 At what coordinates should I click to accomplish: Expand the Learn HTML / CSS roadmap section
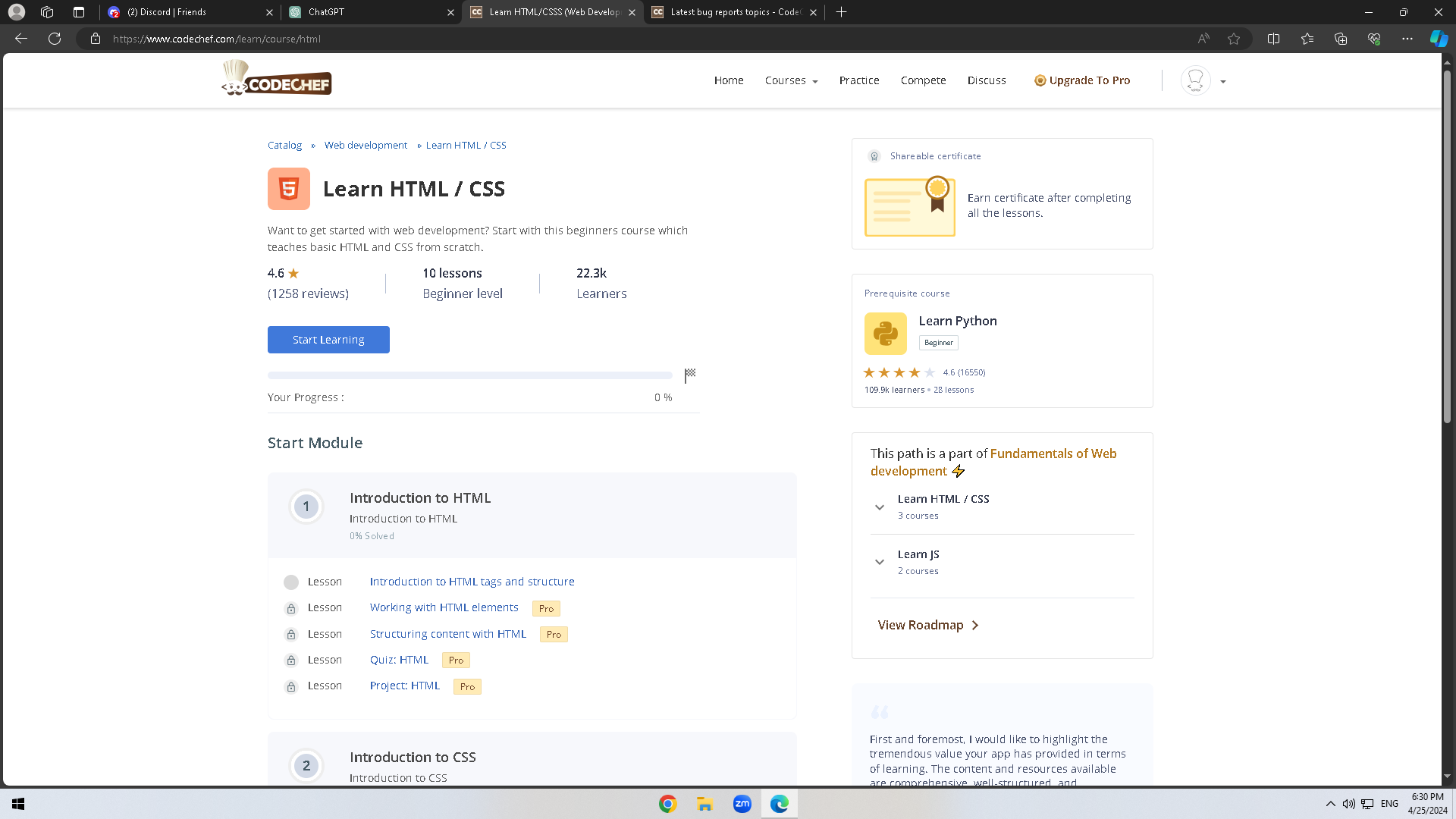pyautogui.click(x=879, y=507)
